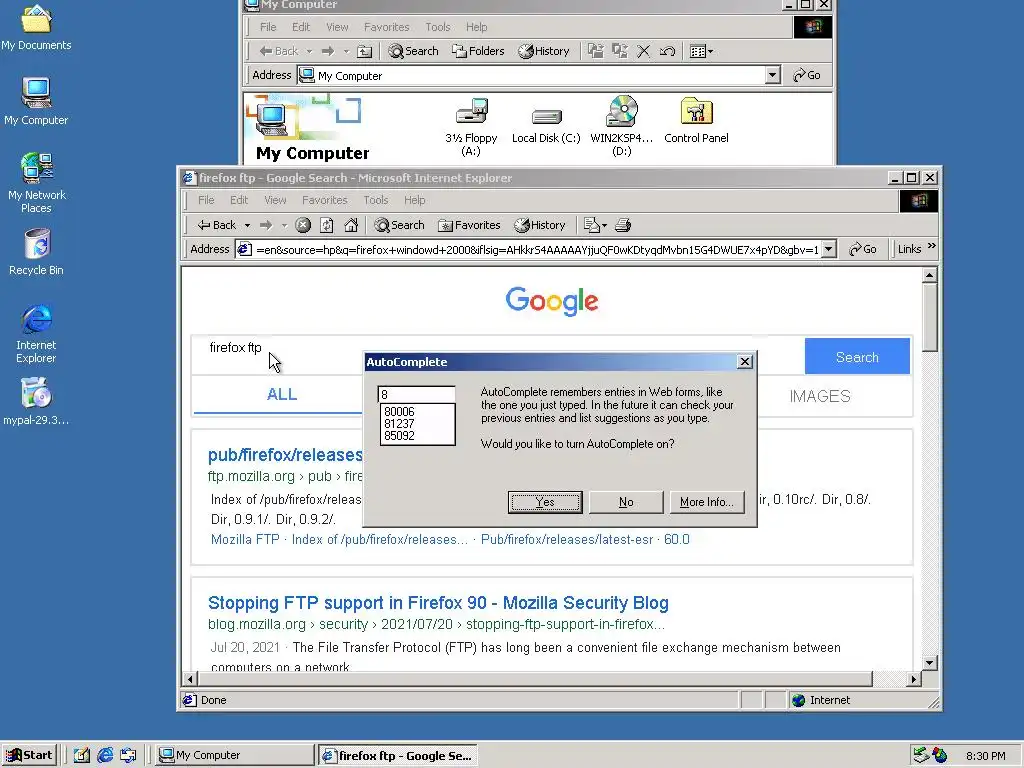Viewport: 1024px width, 768px height.
Task: Open Stopping FTP support in Firefox 90 link
Action: click(438, 602)
